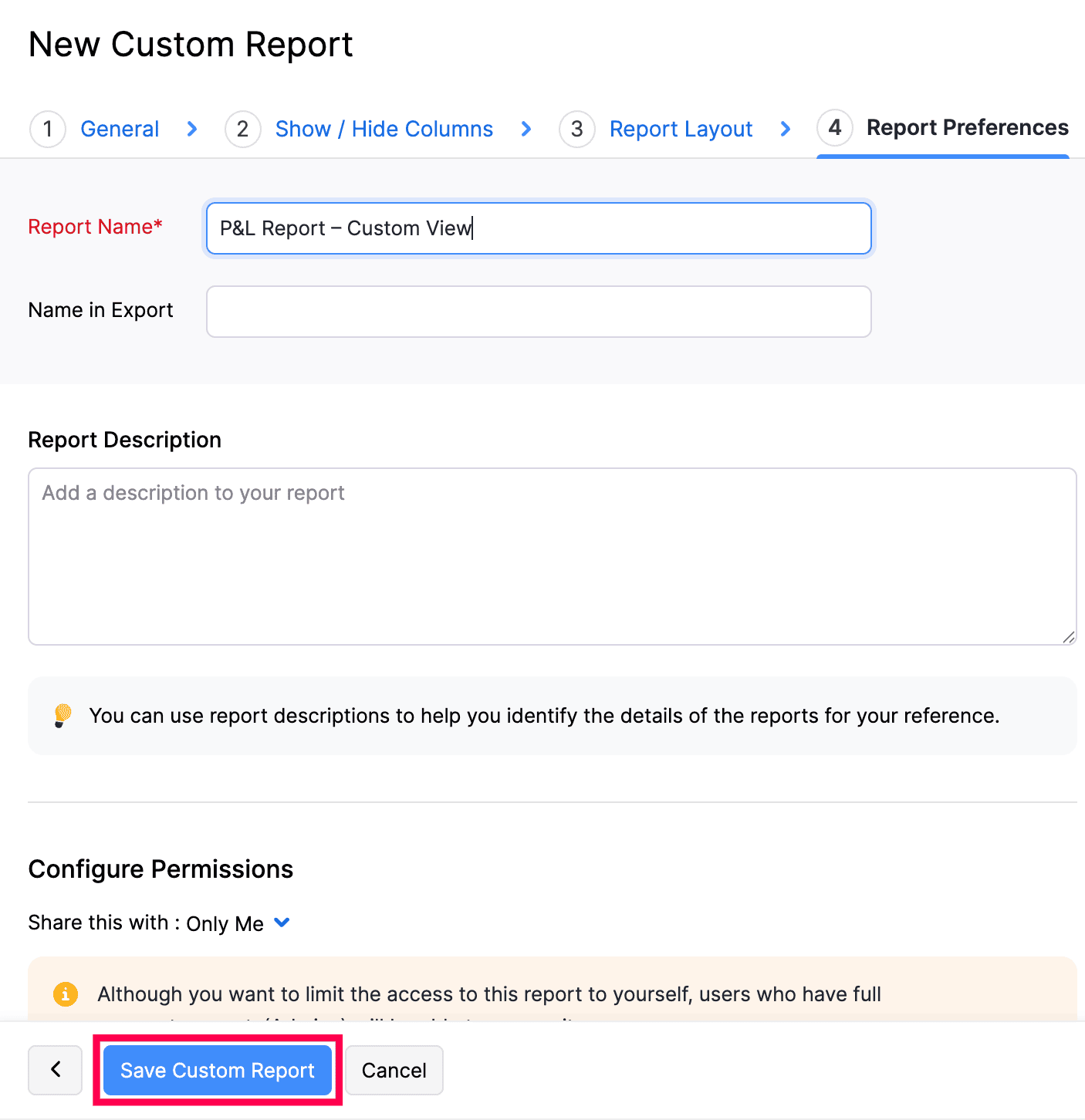The height and width of the screenshot is (1120, 1085).
Task: Click the orange warning info icon
Action: [x=66, y=994]
